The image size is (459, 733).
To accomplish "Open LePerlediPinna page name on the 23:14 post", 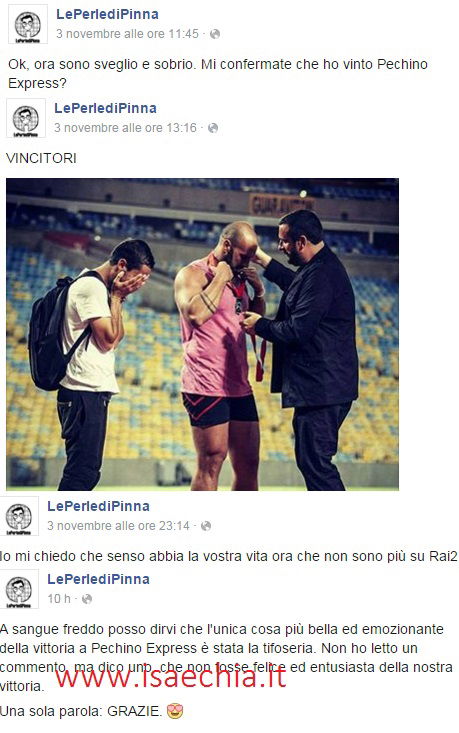I will tap(98, 506).
